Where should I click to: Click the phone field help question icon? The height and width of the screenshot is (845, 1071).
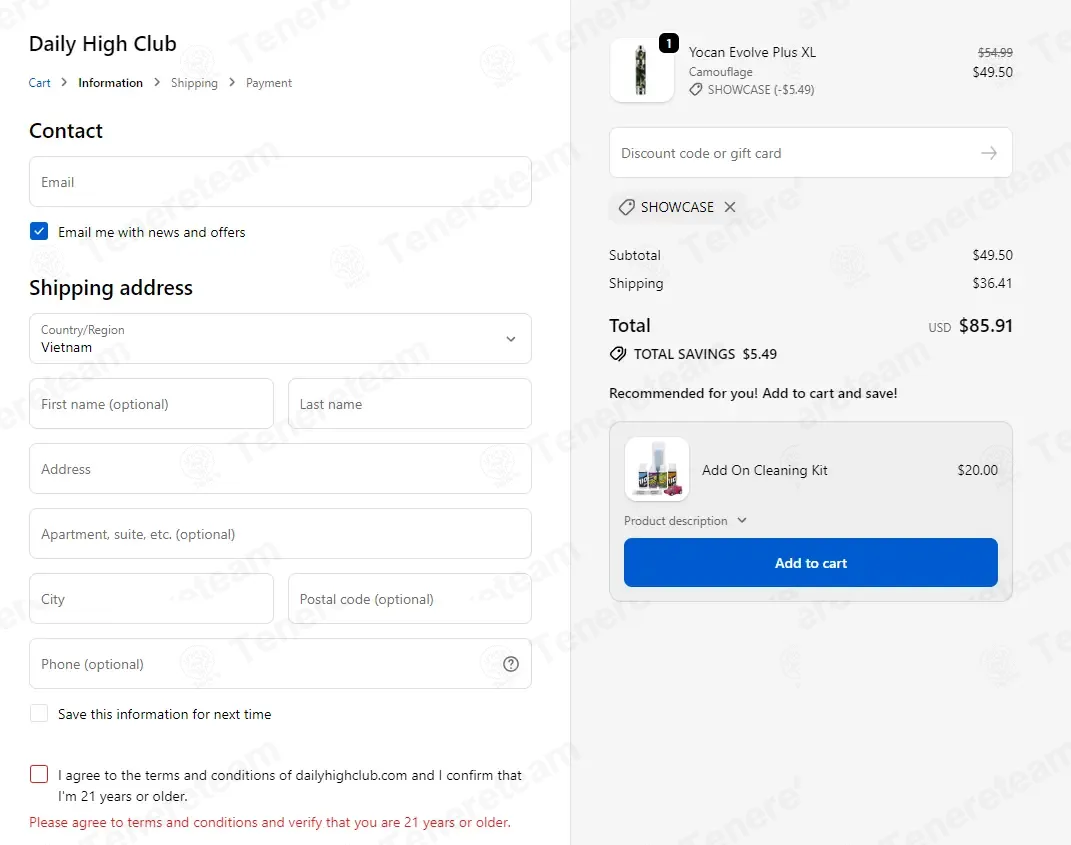point(511,664)
